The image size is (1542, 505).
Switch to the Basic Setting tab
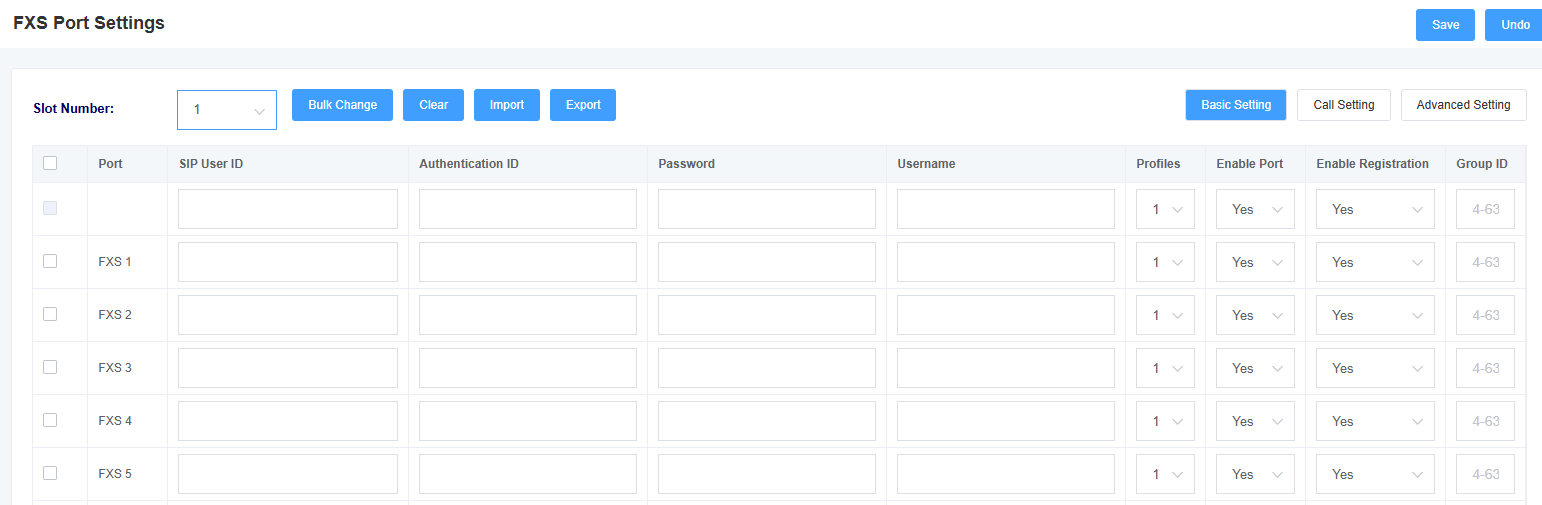1236,105
